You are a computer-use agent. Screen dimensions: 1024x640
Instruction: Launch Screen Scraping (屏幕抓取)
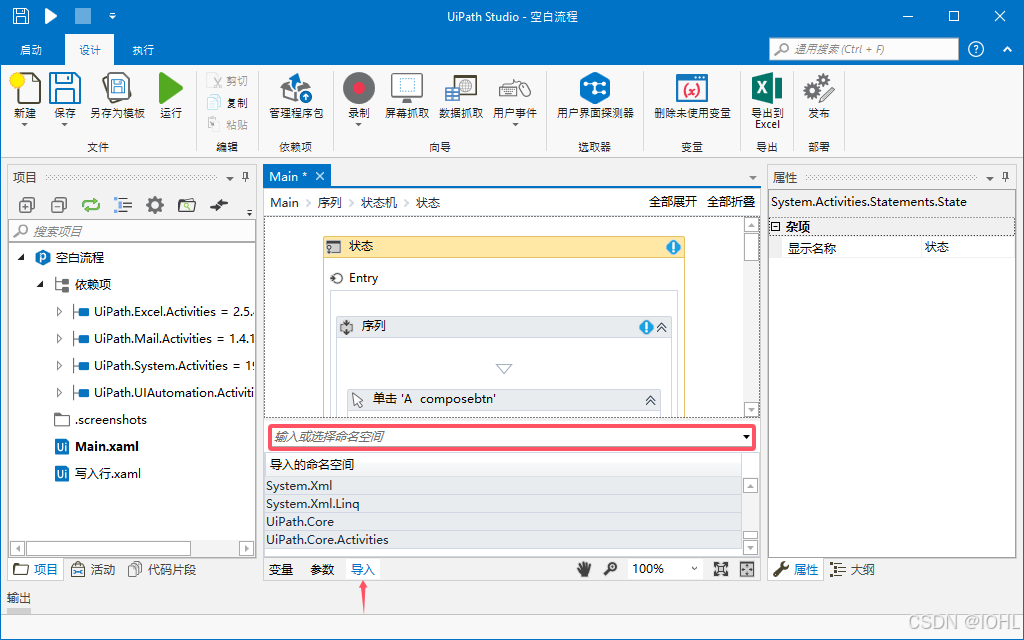[x=407, y=89]
